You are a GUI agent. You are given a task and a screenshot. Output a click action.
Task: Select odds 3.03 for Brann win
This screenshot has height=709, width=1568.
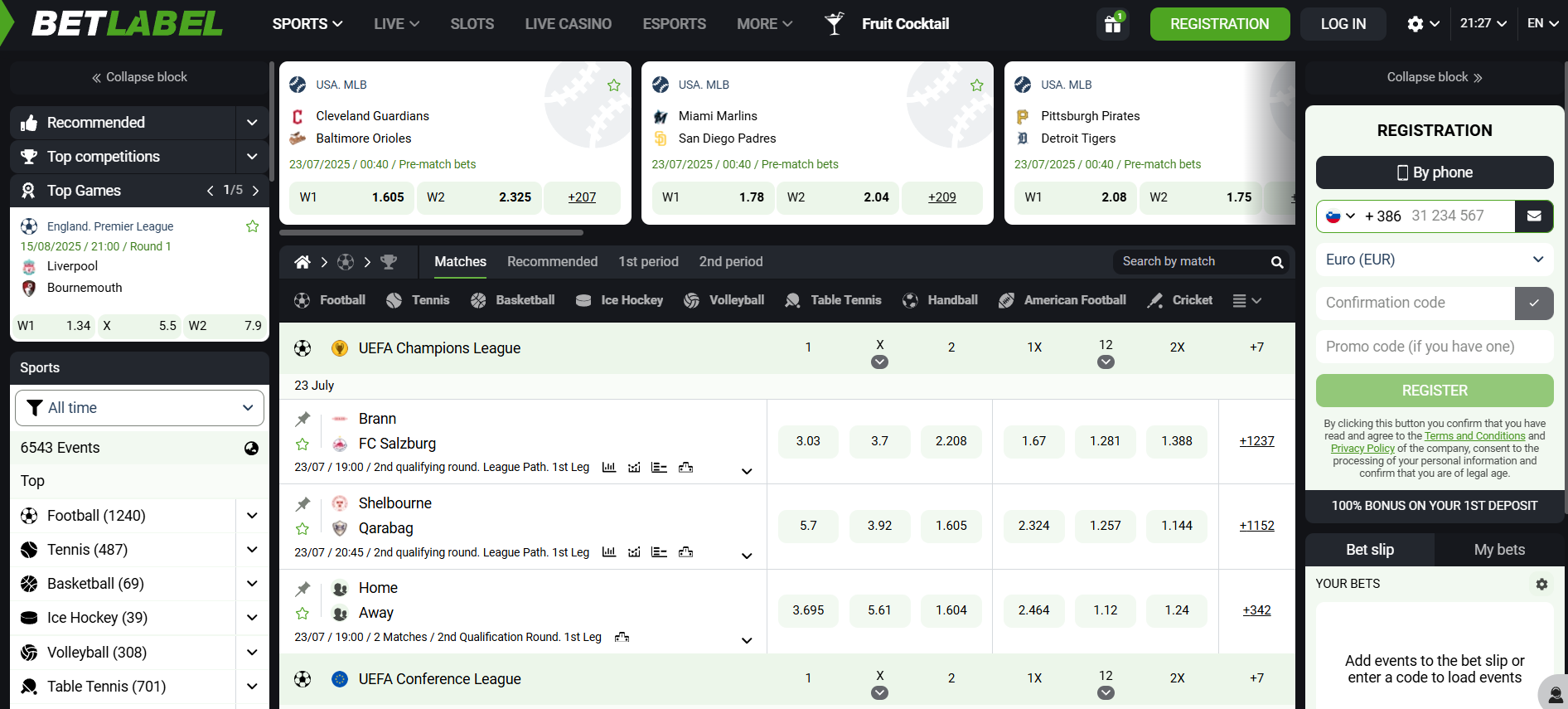point(808,441)
